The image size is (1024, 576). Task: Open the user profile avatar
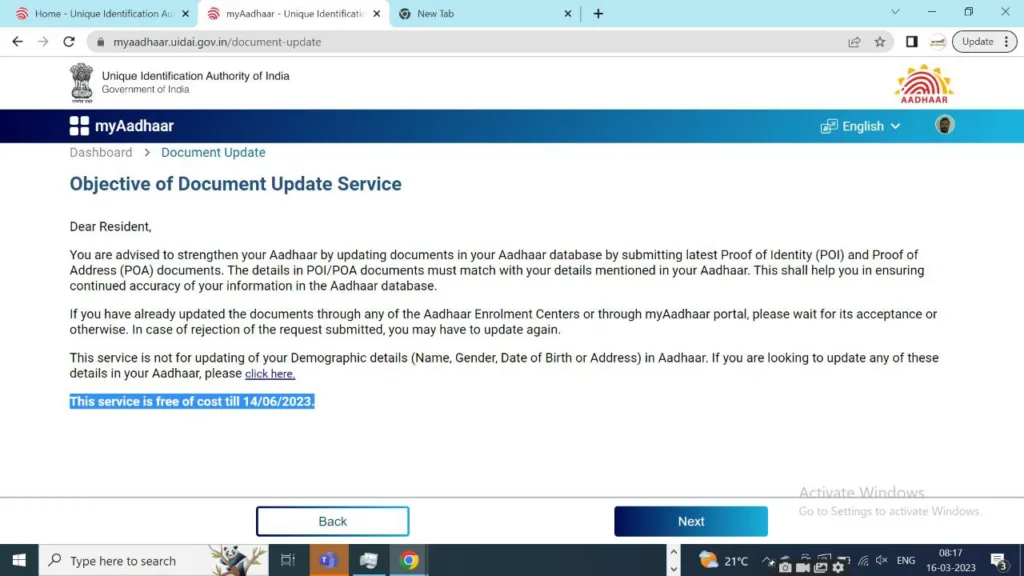944,125
